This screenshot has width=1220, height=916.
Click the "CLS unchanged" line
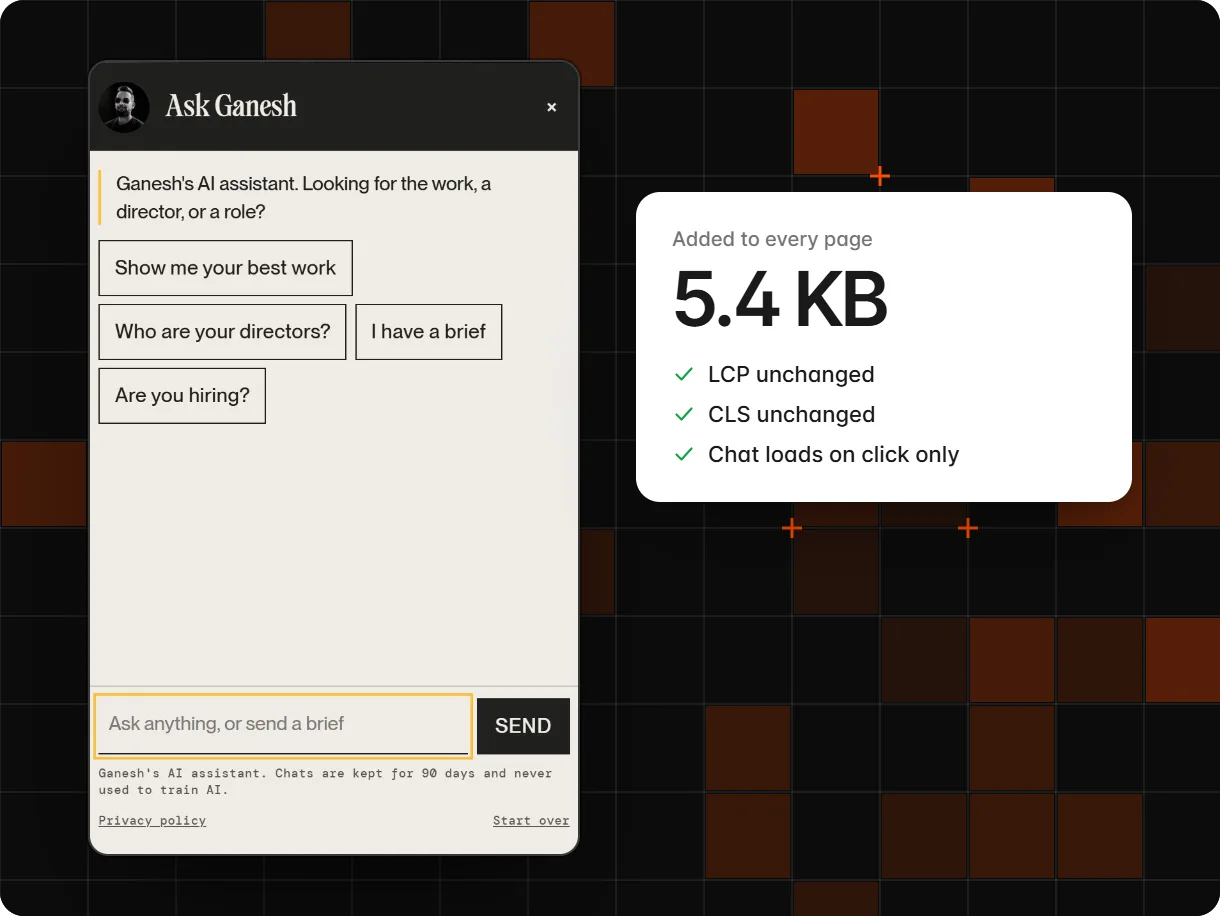791,415
